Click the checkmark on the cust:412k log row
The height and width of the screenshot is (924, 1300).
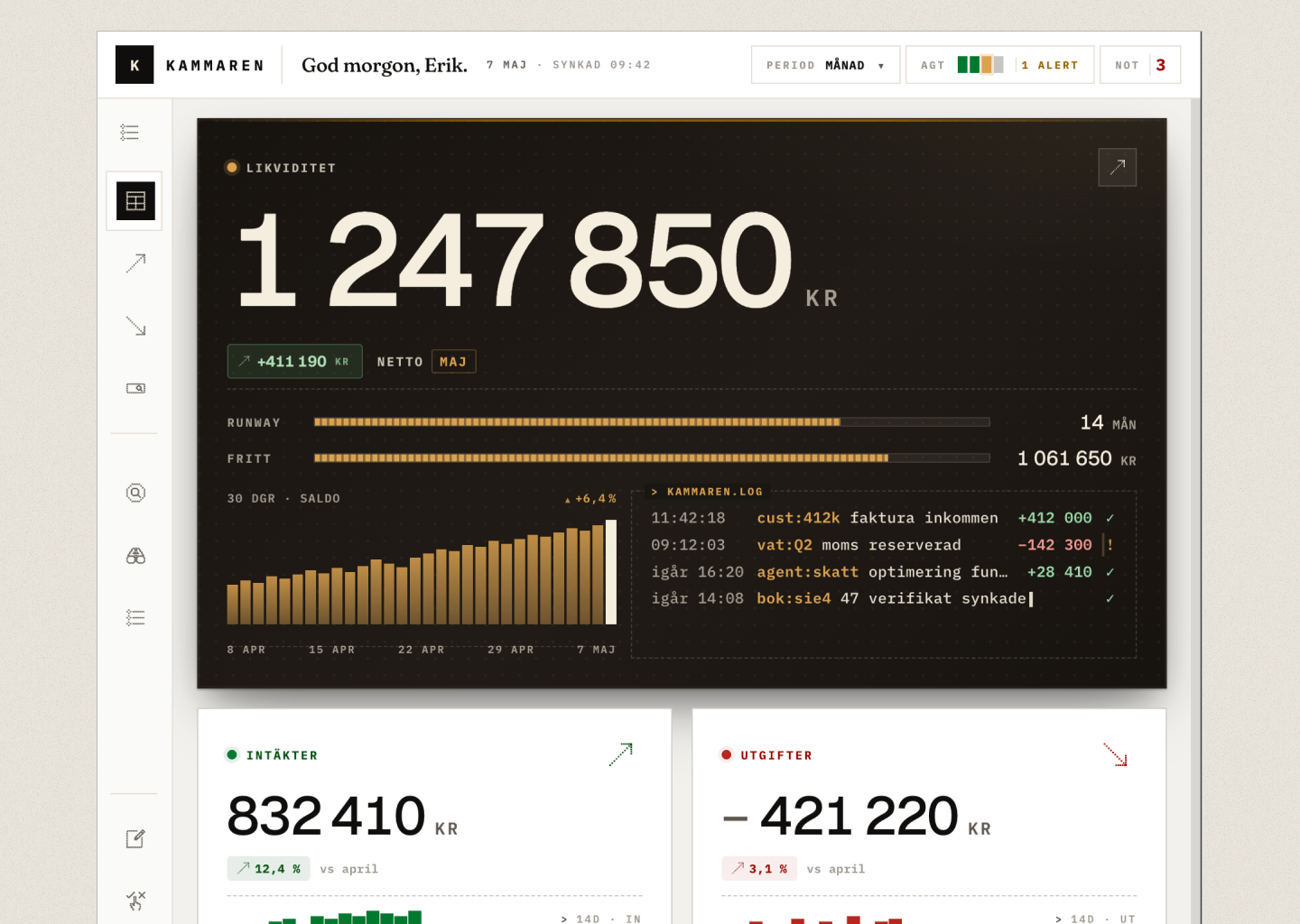(1110, 518)
